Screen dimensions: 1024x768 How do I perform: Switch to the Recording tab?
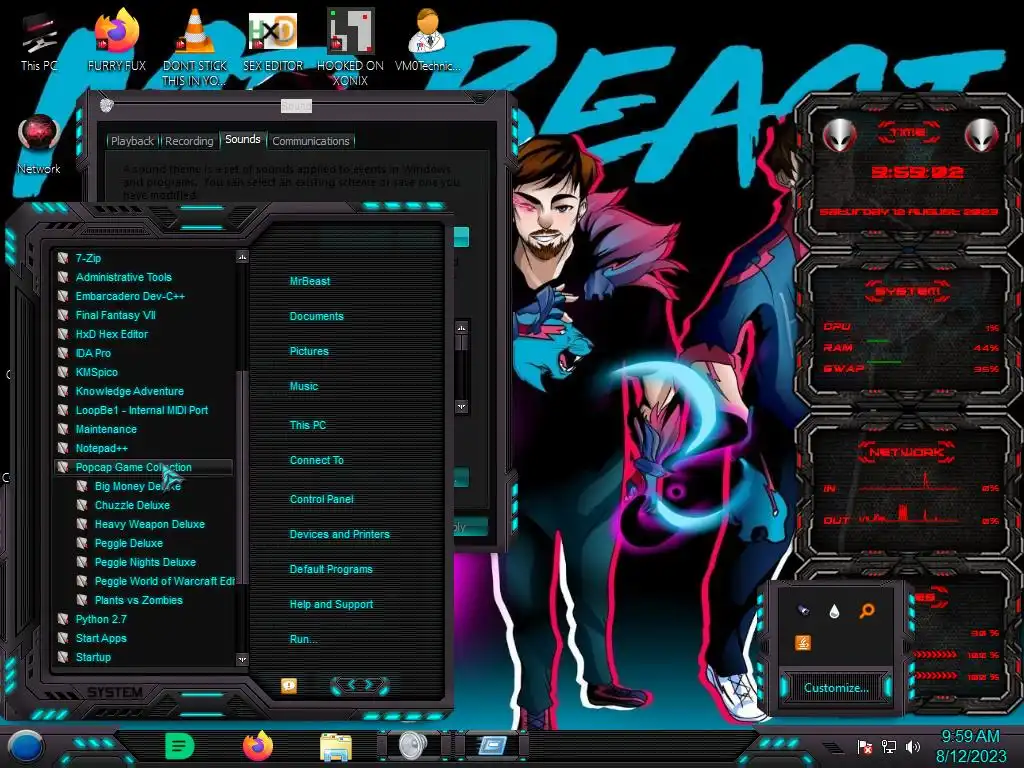click(x=189, y=141)
